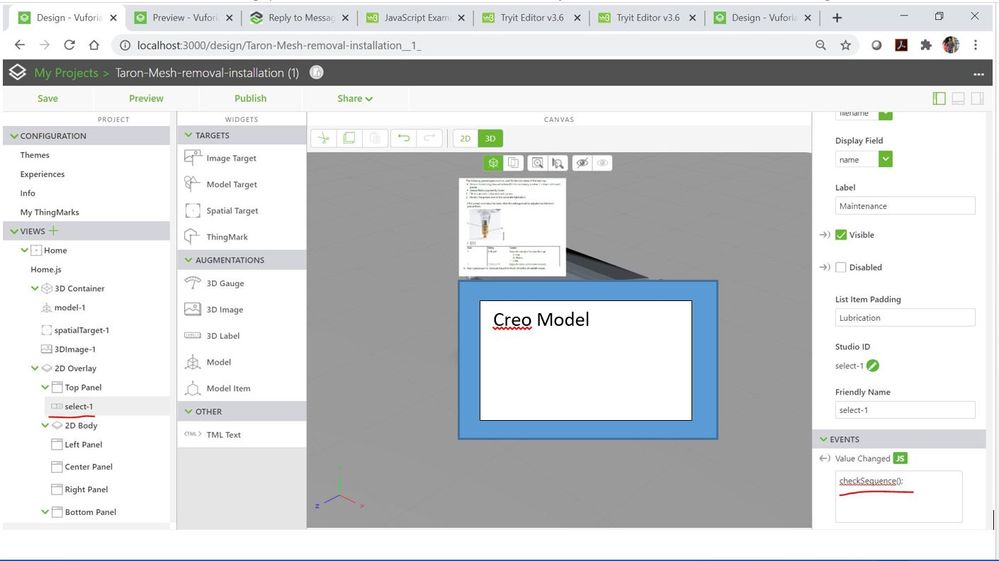Add the Model Item widget

[217, 388]
